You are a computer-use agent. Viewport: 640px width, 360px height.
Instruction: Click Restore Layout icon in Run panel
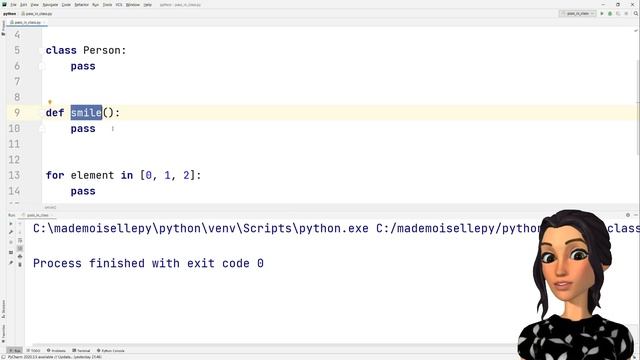coord(11,252)
